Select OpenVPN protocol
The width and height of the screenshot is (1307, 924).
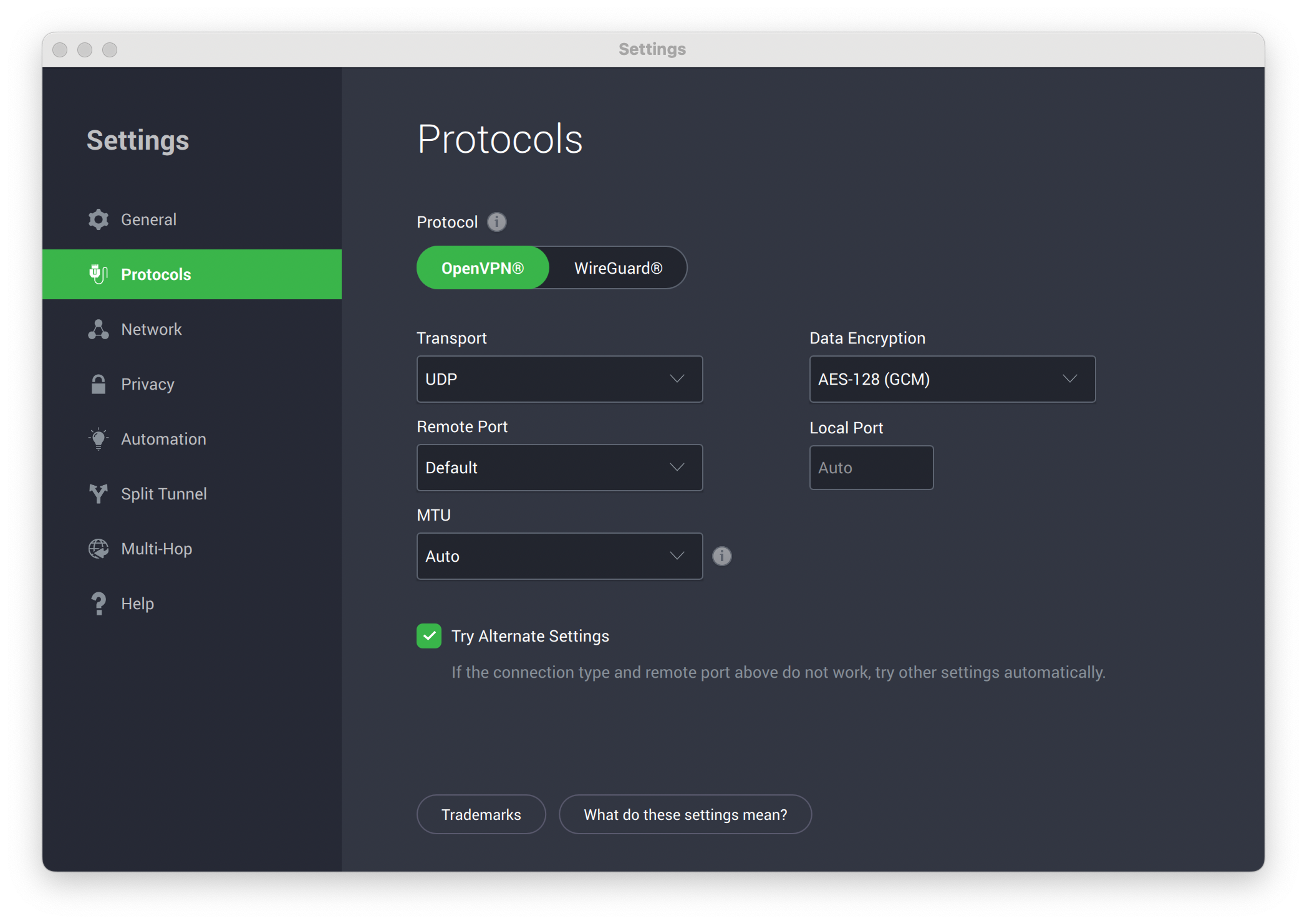click(x=483, y=268)
